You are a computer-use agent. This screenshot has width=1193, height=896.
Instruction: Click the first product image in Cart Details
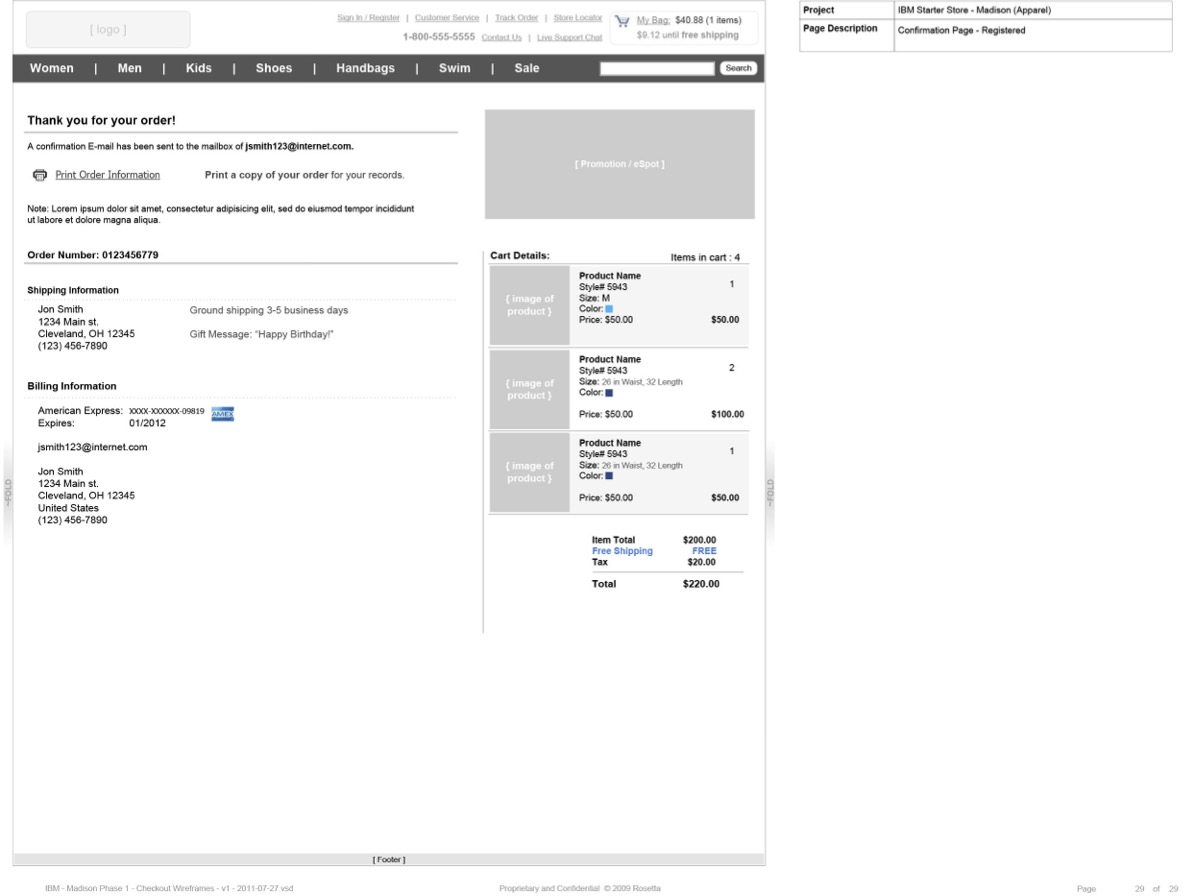[530, 305]
